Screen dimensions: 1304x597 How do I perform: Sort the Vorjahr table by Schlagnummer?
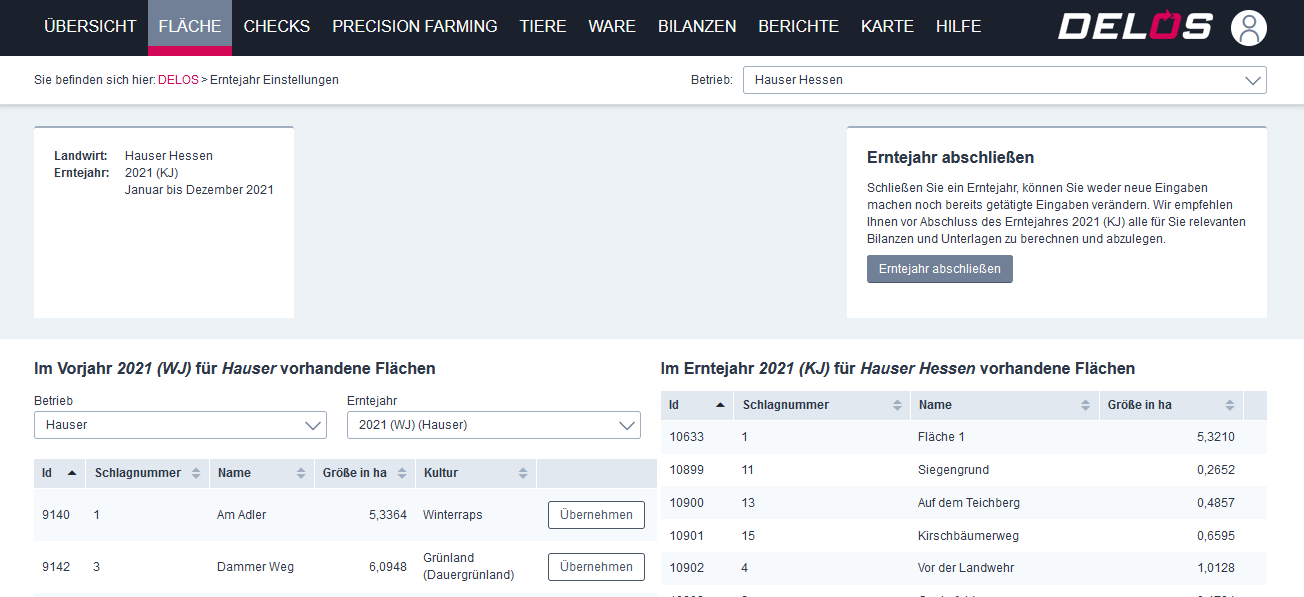tap(147, 473)
